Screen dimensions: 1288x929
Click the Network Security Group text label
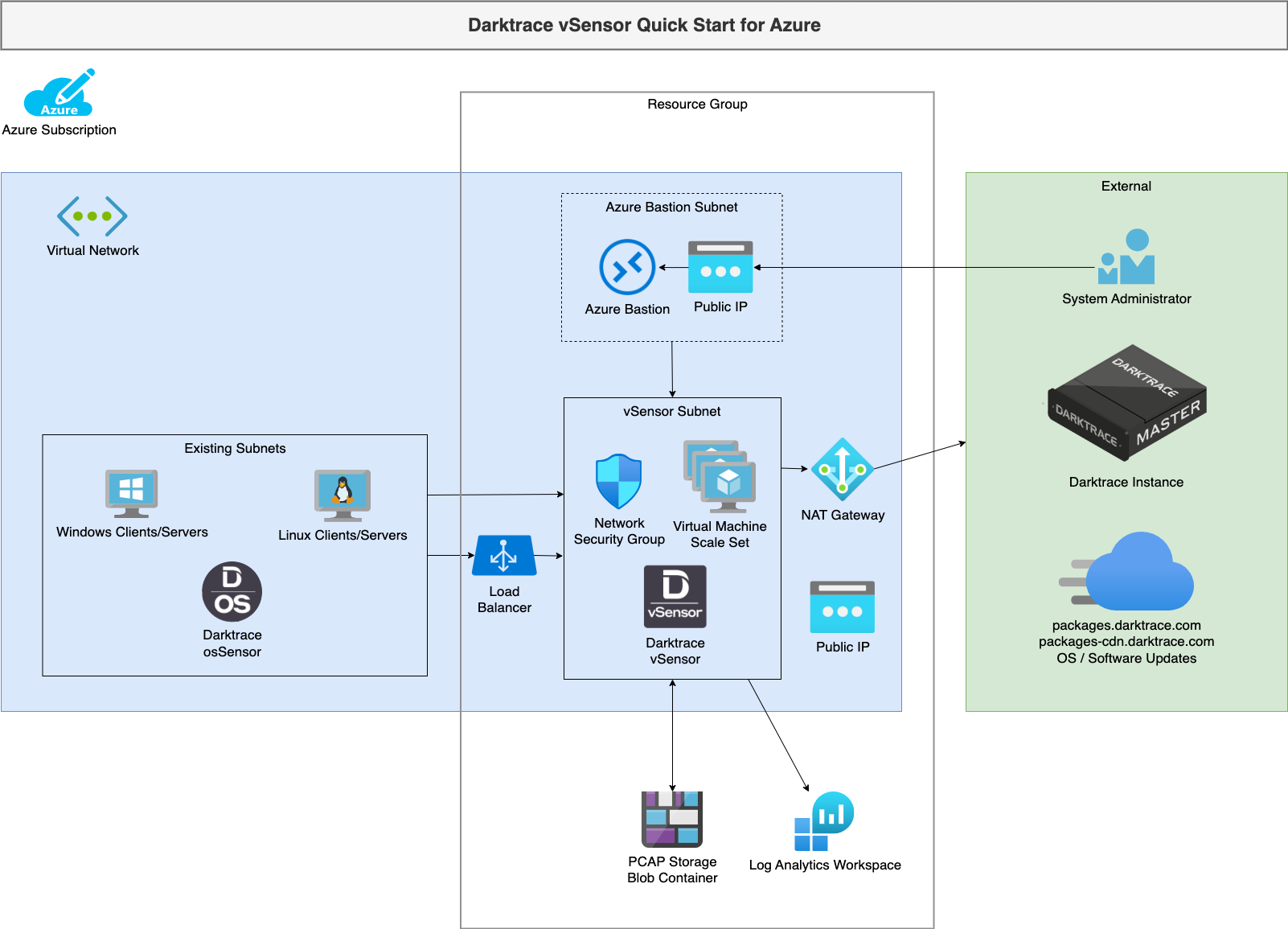click(x=619, y=531)
